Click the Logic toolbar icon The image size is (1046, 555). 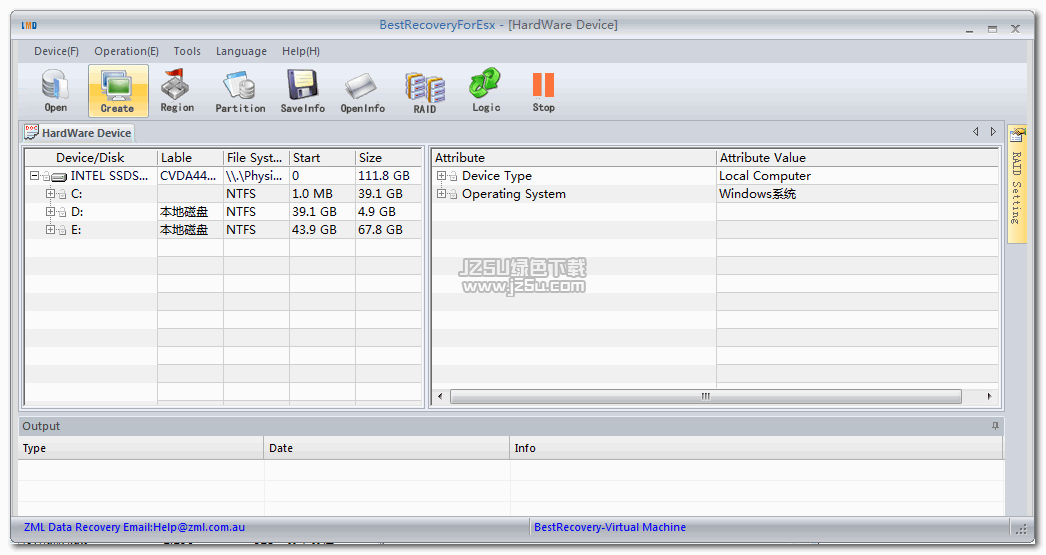(x=486, y=91)
